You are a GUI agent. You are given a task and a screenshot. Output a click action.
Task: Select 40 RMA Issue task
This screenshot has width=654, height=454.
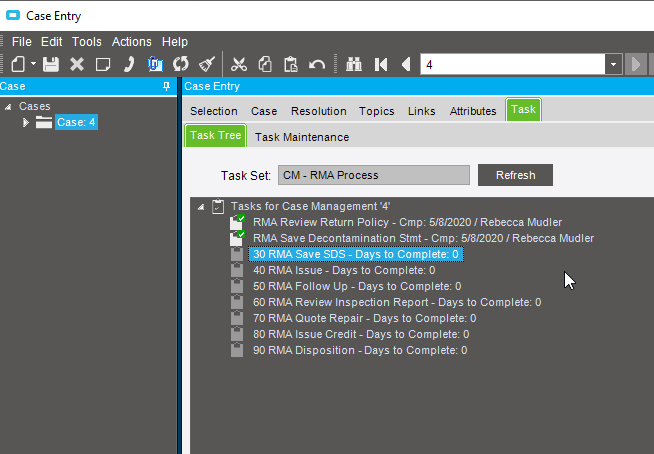(344, 270)
